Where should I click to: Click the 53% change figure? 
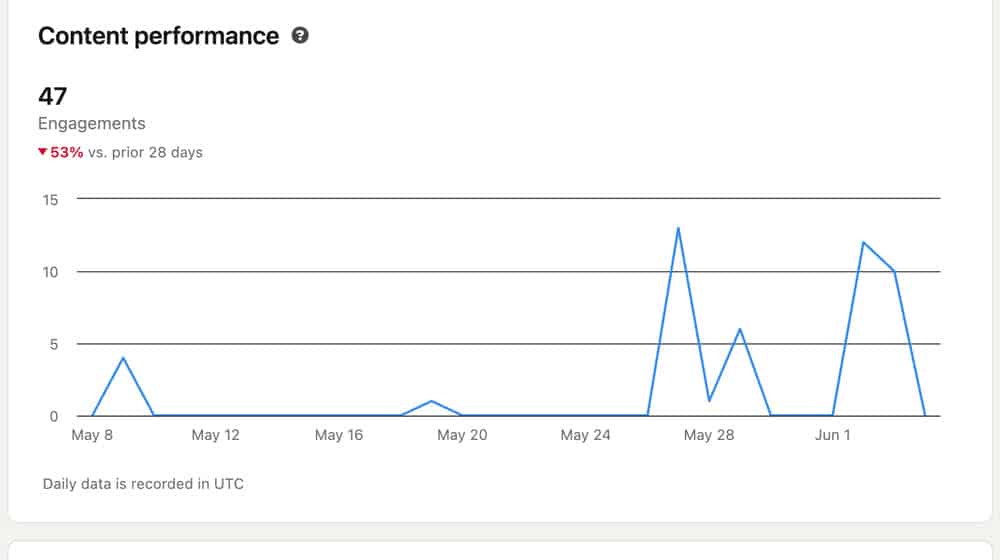click(66, 153)
